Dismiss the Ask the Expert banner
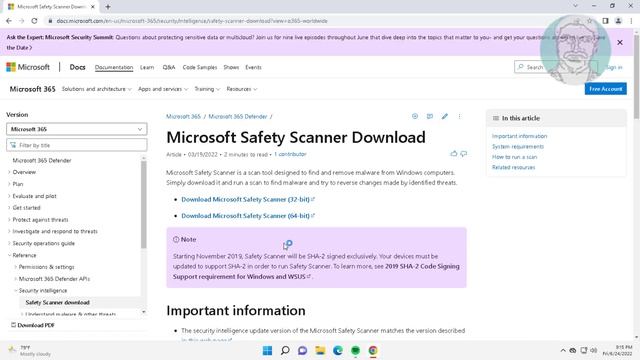 620,42
